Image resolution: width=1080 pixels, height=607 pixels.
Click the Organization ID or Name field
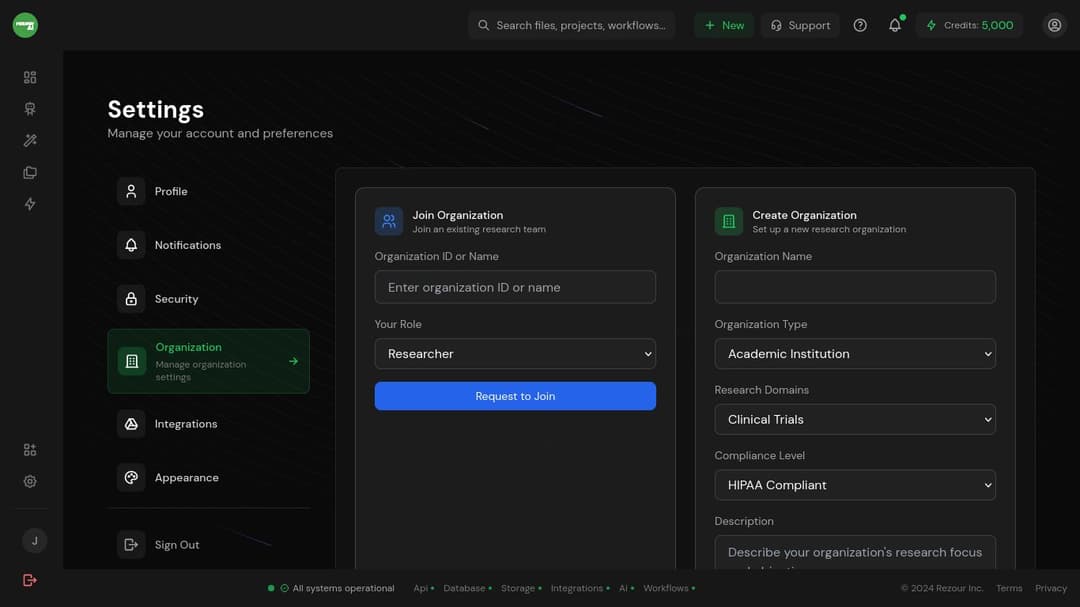coord(515,287)
